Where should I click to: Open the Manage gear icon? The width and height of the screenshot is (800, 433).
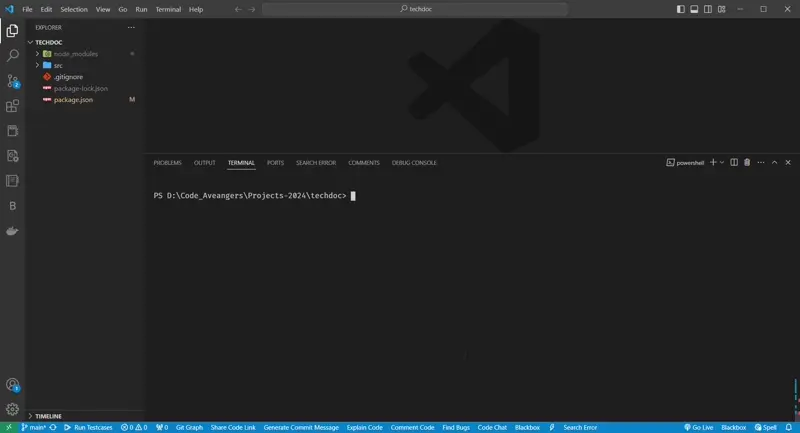(x=12, y=409)
